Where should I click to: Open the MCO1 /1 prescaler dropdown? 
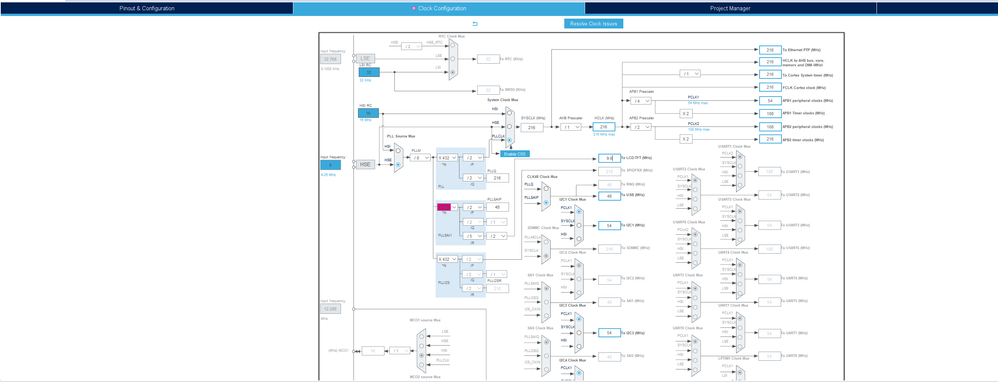coord(400,351)
